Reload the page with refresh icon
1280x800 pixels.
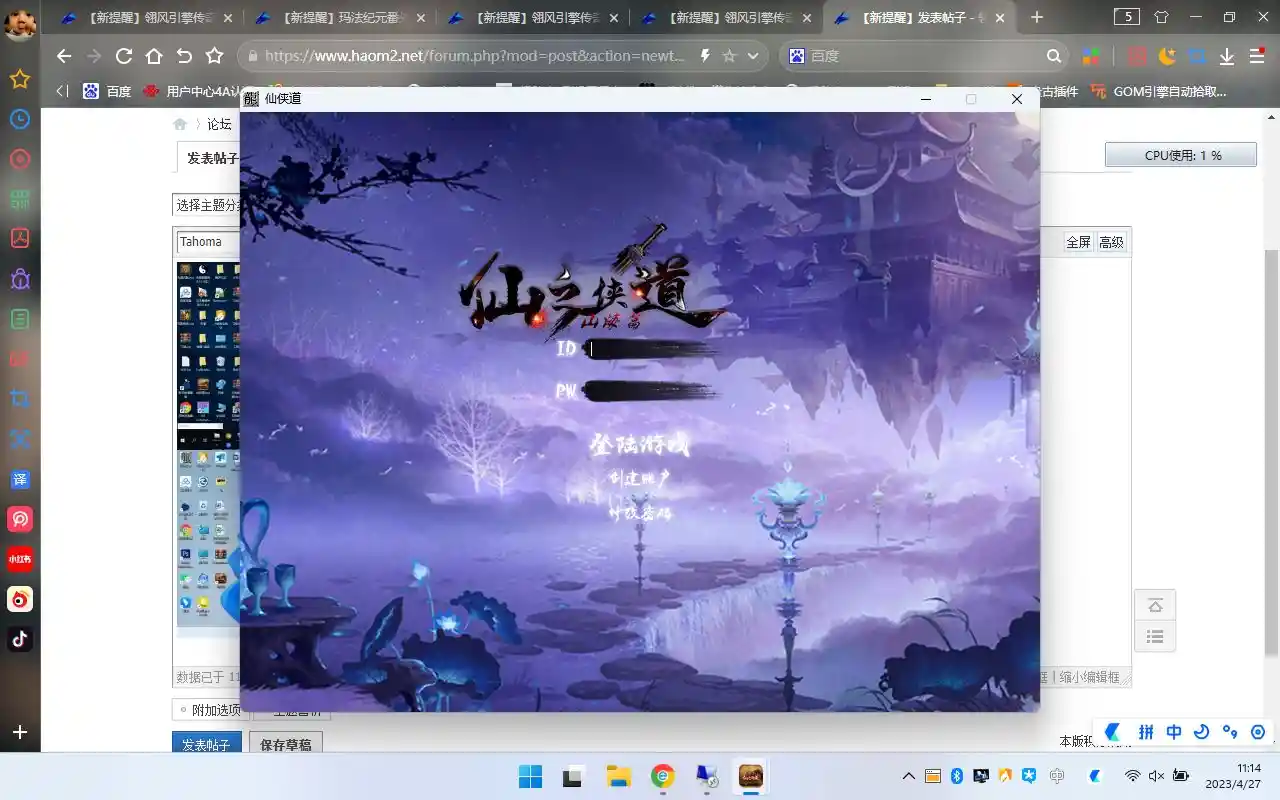[124, 56]
